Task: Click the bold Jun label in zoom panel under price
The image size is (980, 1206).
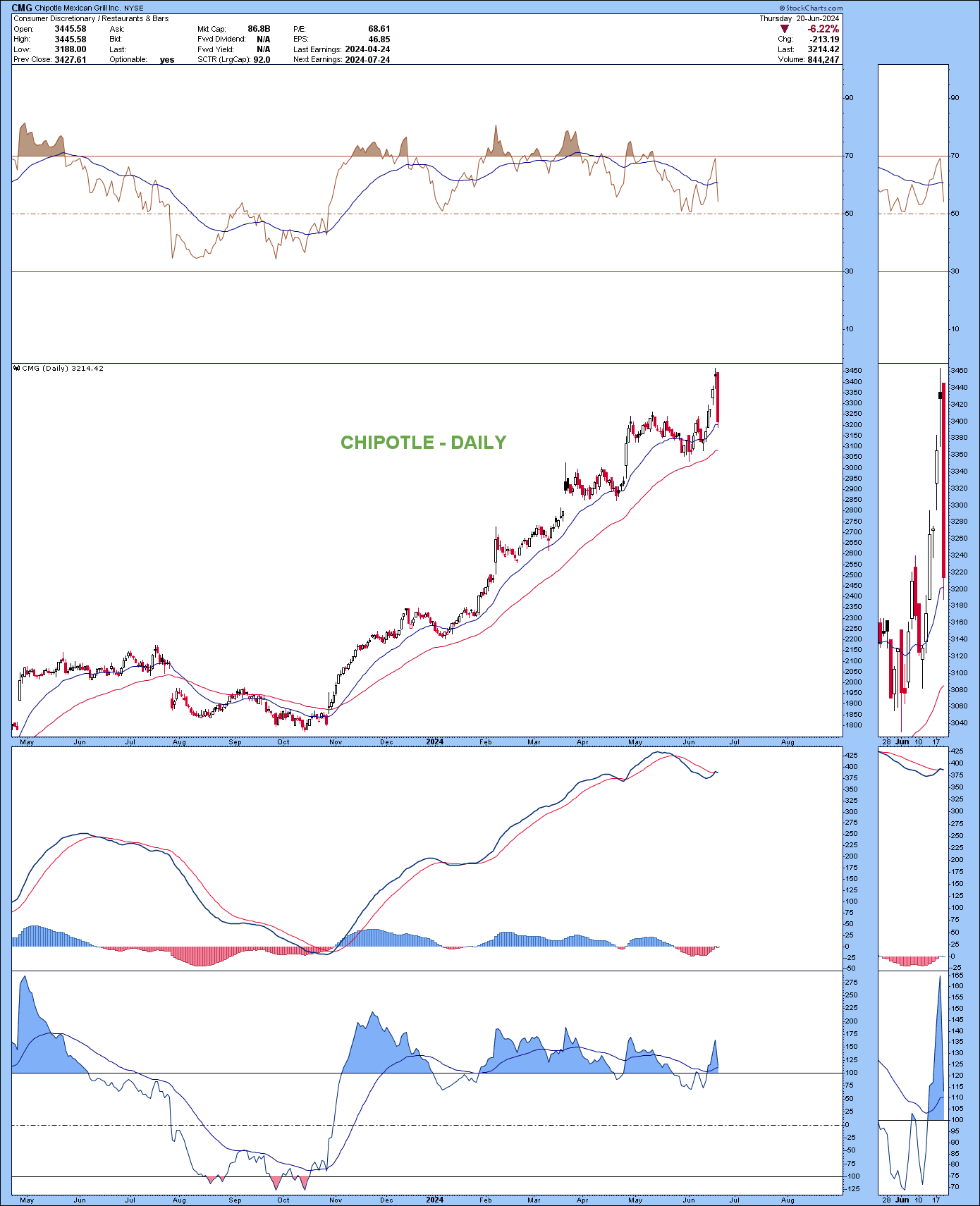Action: (902, 742)
